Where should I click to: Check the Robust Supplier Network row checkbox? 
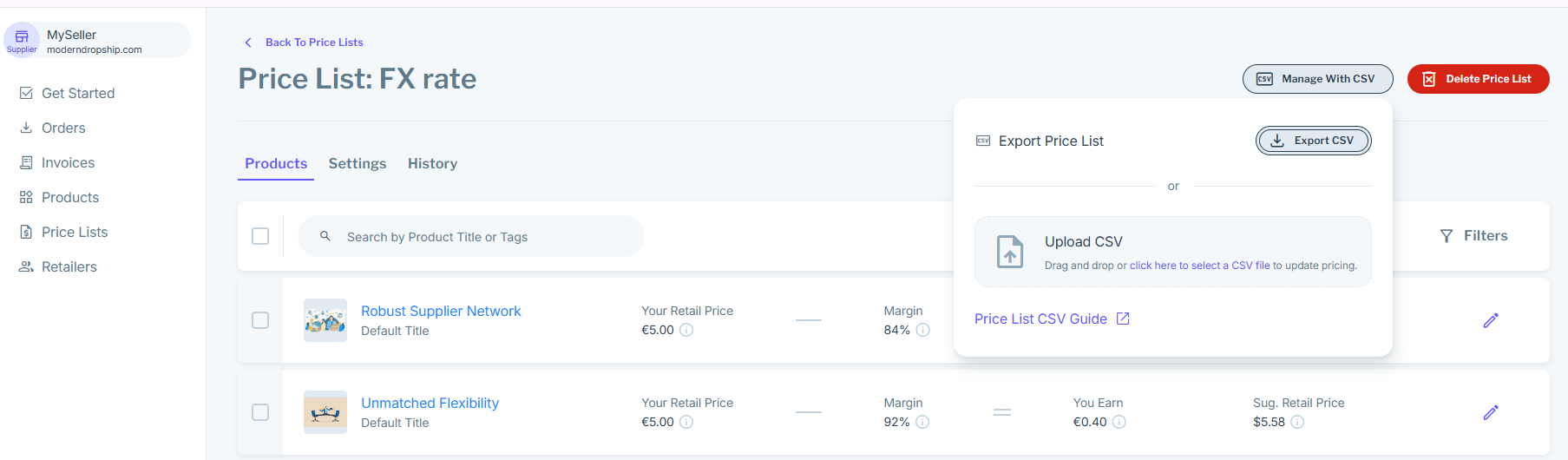point(260,320)
